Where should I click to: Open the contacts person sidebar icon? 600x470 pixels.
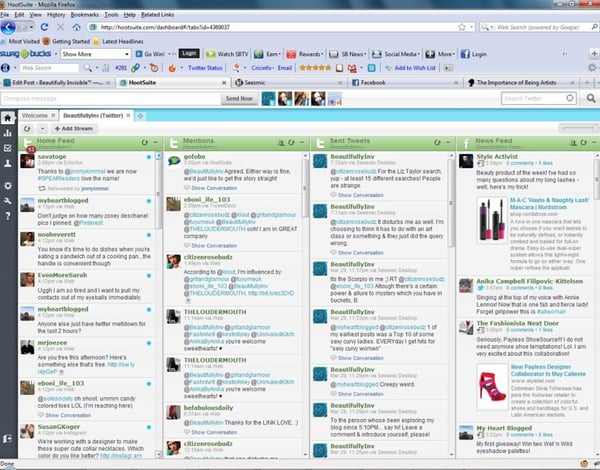pyautogui.click(x=8, y=163)
